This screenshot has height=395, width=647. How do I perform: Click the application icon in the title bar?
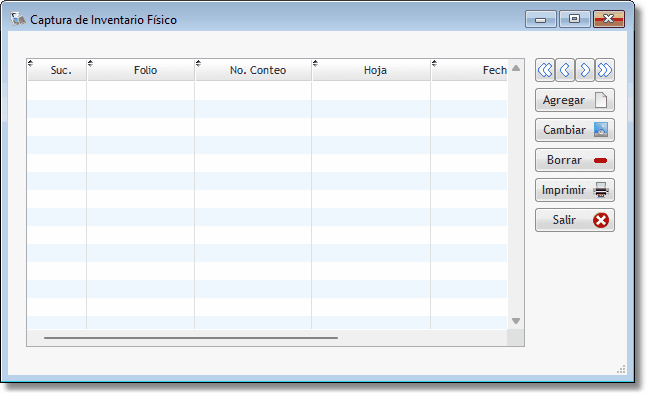click(18, 19)
